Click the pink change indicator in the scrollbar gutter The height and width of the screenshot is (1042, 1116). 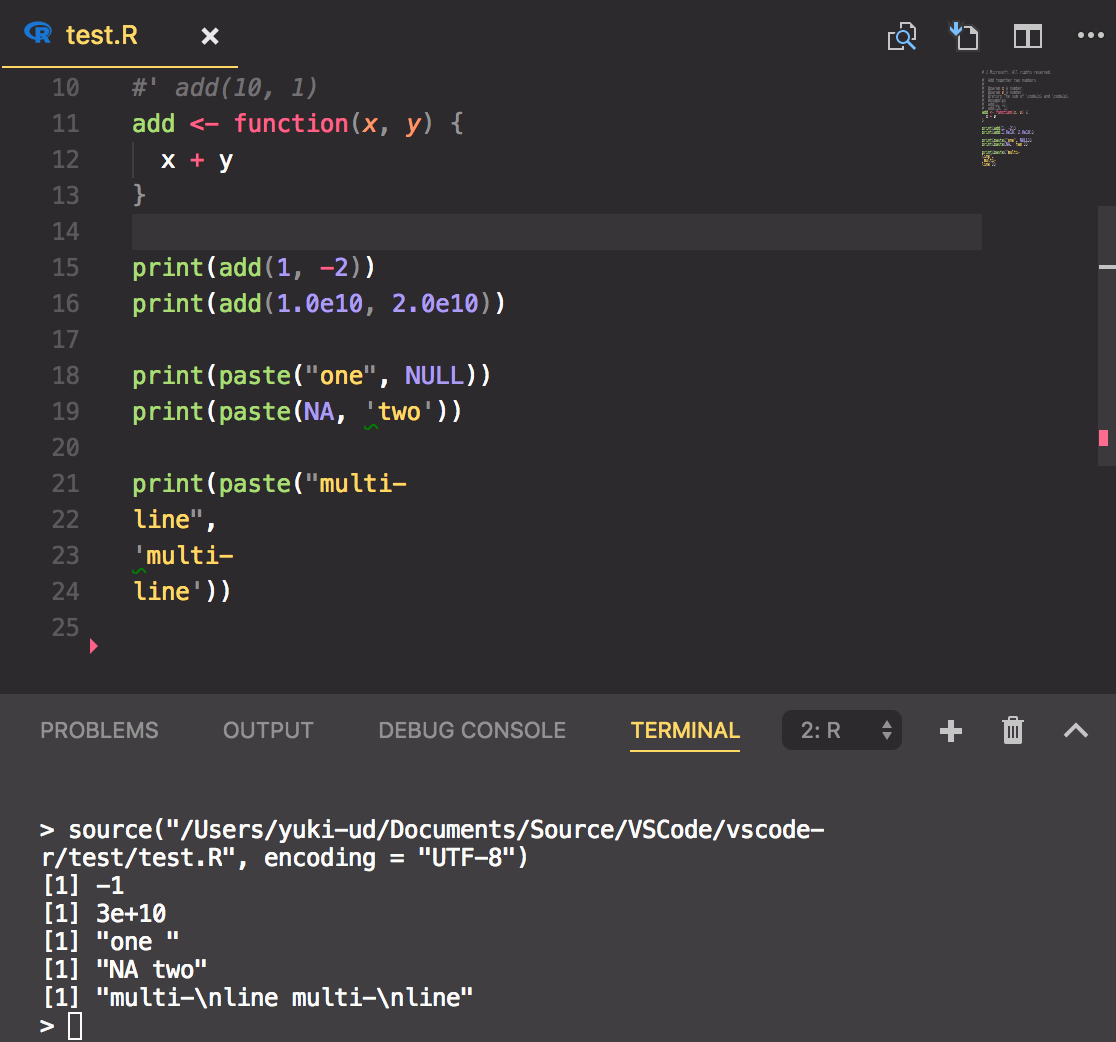(1102, 436)
